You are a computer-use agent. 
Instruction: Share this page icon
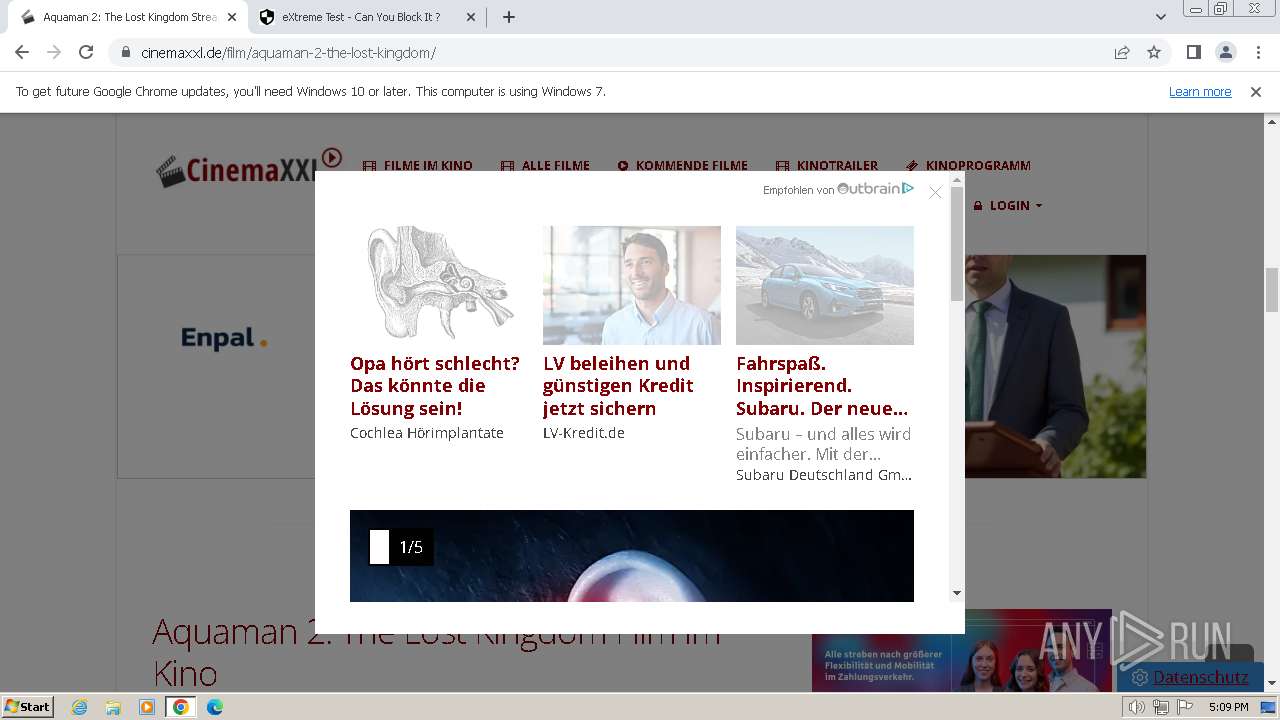tap(1122, 53)
